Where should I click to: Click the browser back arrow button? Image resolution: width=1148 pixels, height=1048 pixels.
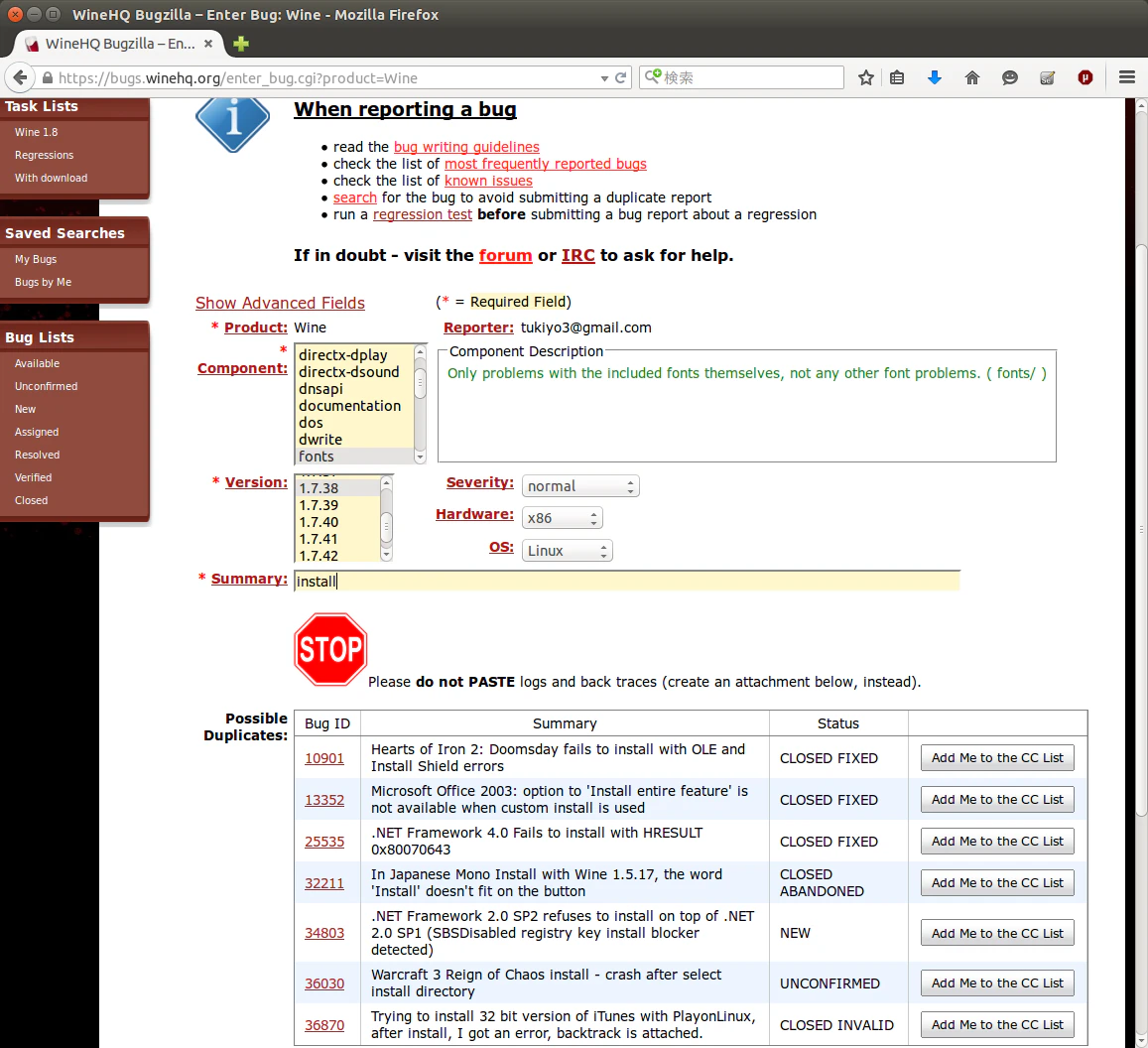21,77
